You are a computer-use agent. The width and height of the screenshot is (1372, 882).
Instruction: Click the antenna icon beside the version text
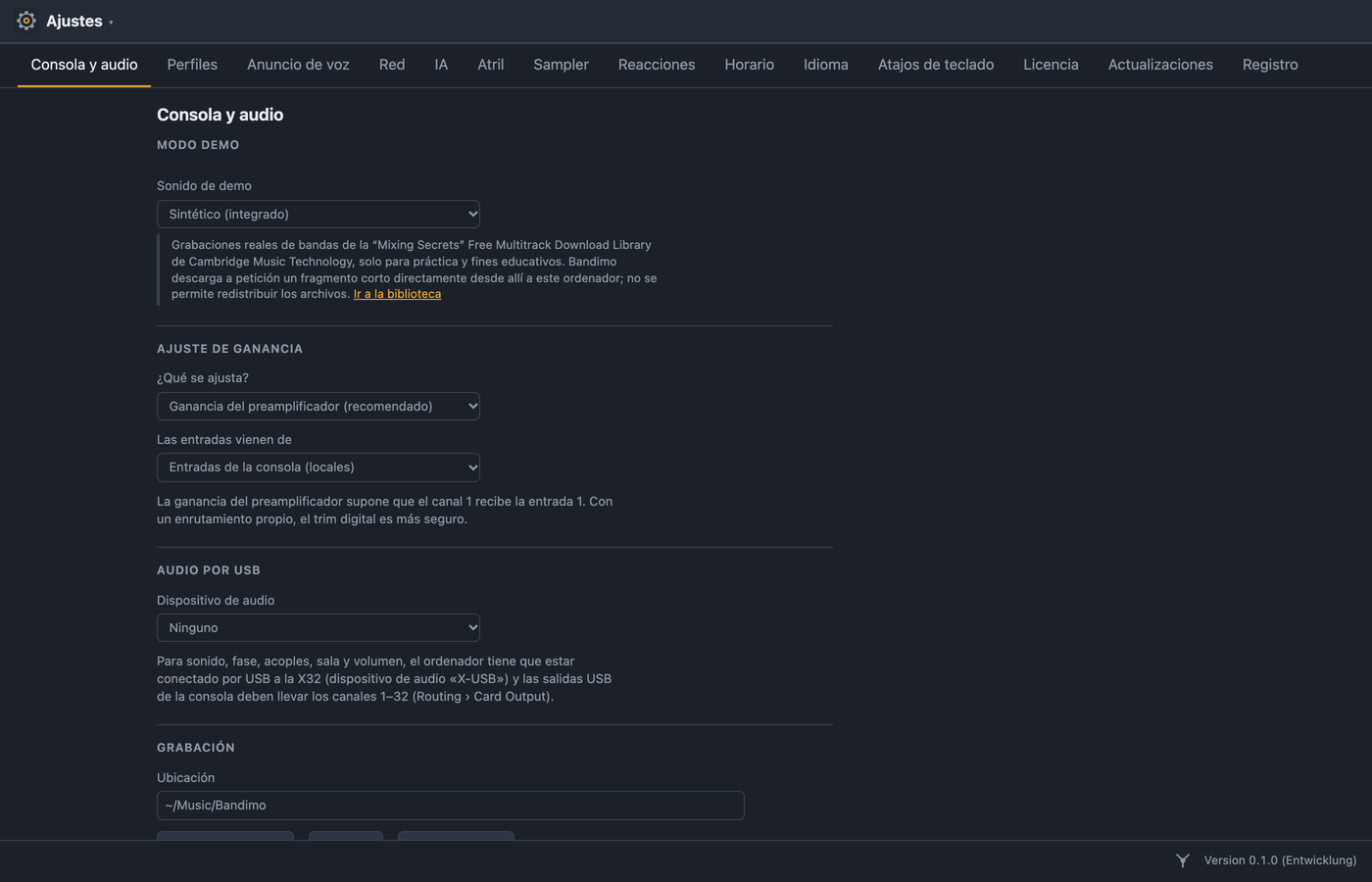[1183, 860]
